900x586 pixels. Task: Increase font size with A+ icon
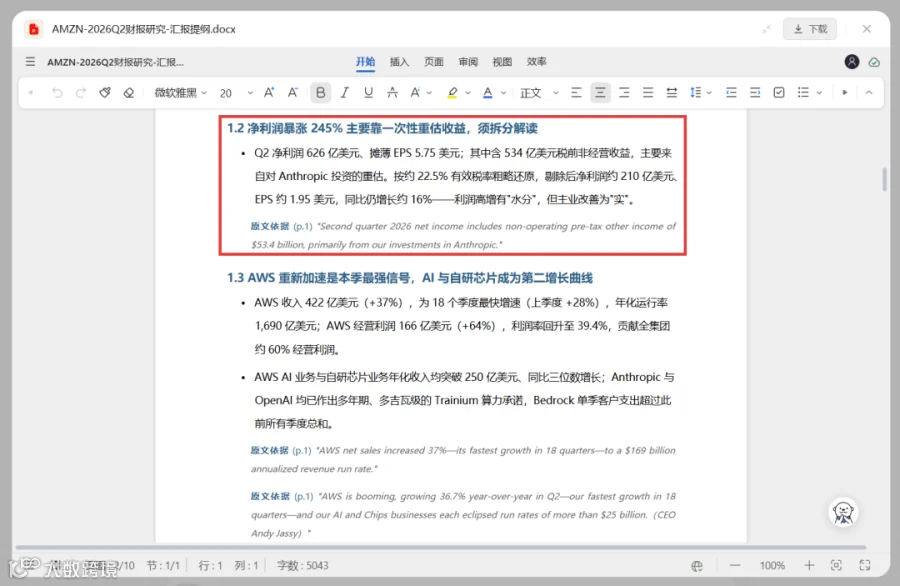tap(269, 92)
